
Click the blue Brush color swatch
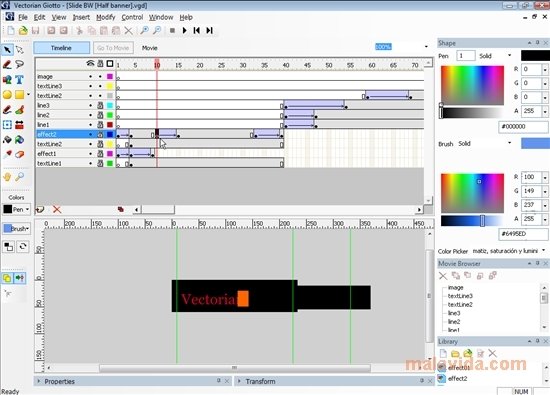tap(535, 143)
